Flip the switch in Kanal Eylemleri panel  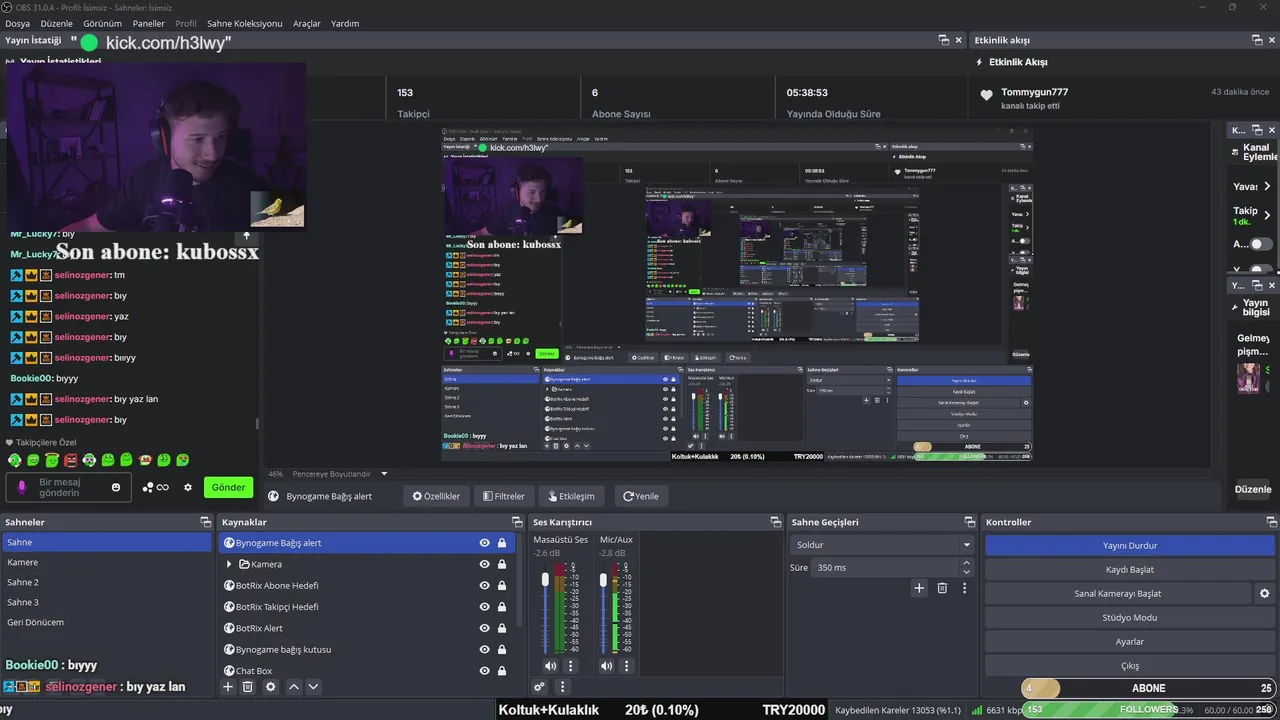click(x=1262, y=244)
